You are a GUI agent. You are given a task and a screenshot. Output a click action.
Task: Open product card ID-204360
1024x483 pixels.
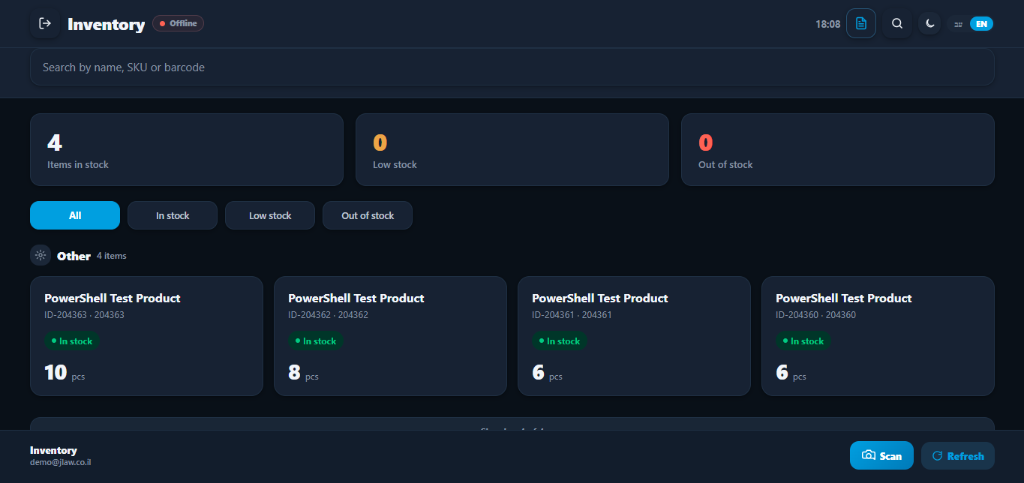878,335
